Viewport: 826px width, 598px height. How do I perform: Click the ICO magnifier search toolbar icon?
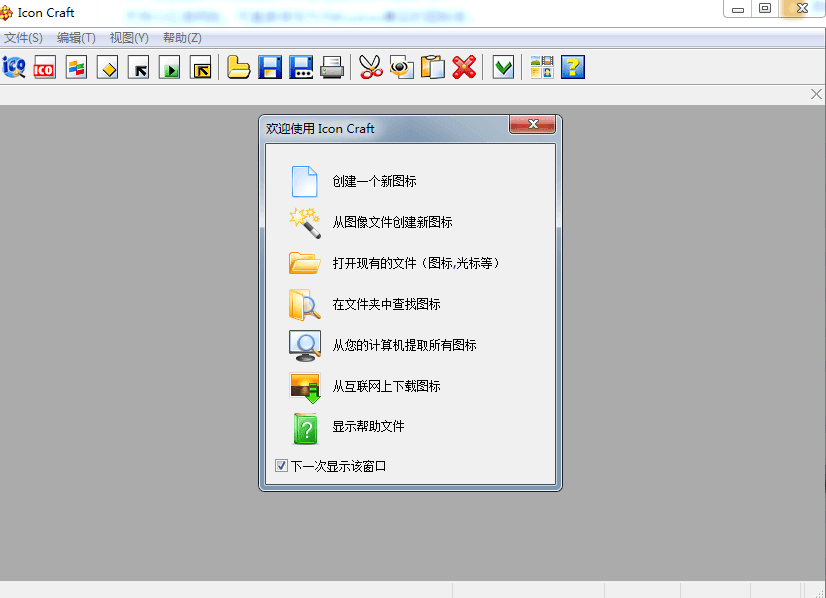coord(14,67)
